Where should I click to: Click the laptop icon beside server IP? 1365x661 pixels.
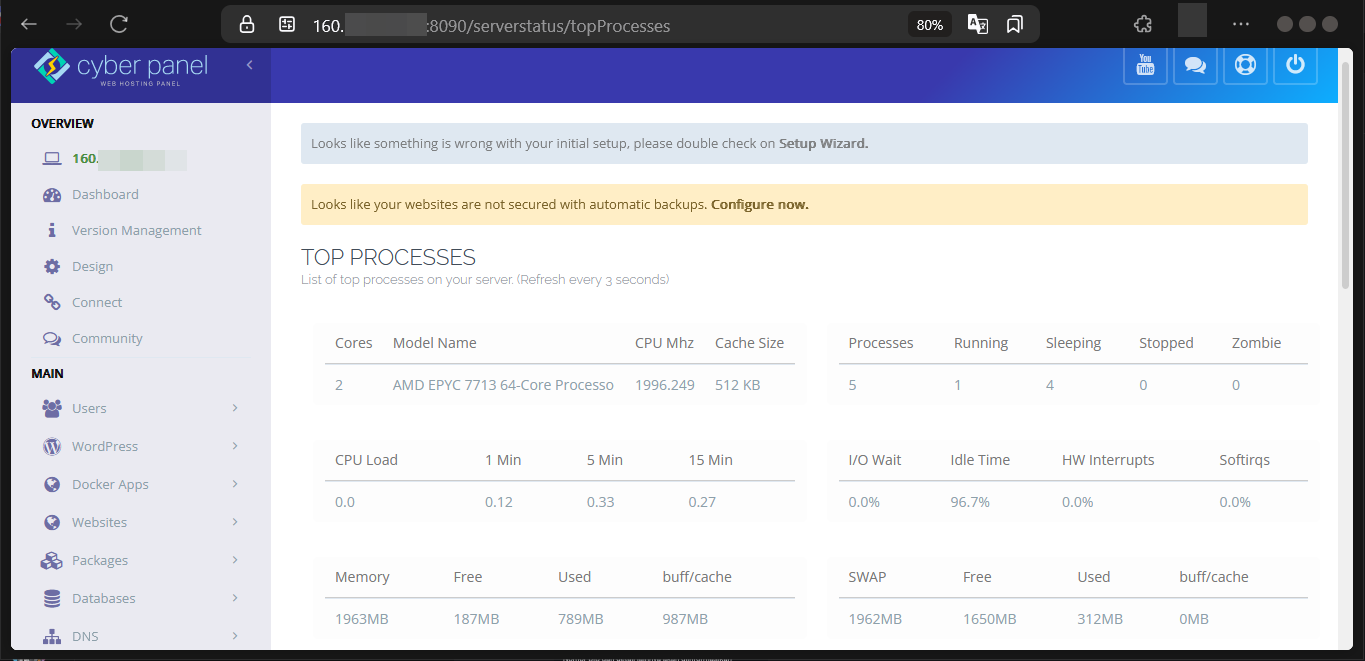pos(52,159)
